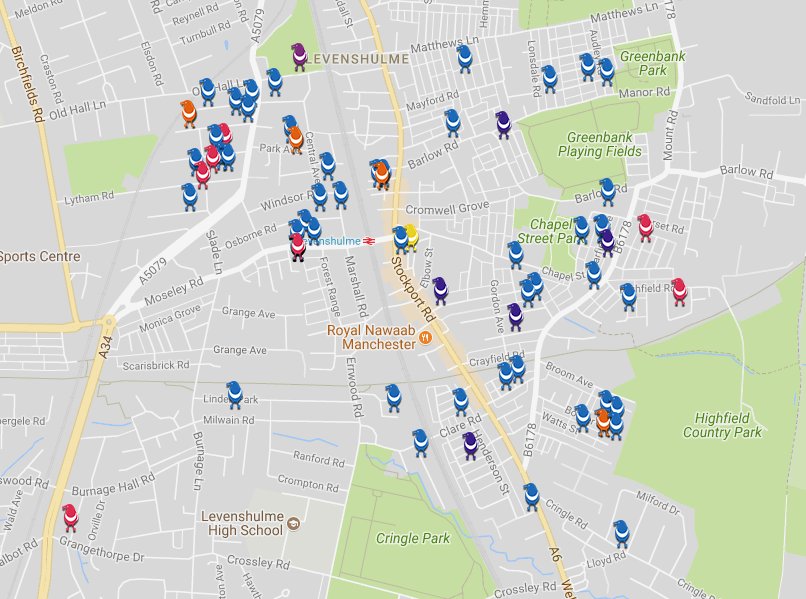The width and height of the screenshot is (806, 599).
Task: Click the blue marker on Matthews Ln
Action: [464, 59]
